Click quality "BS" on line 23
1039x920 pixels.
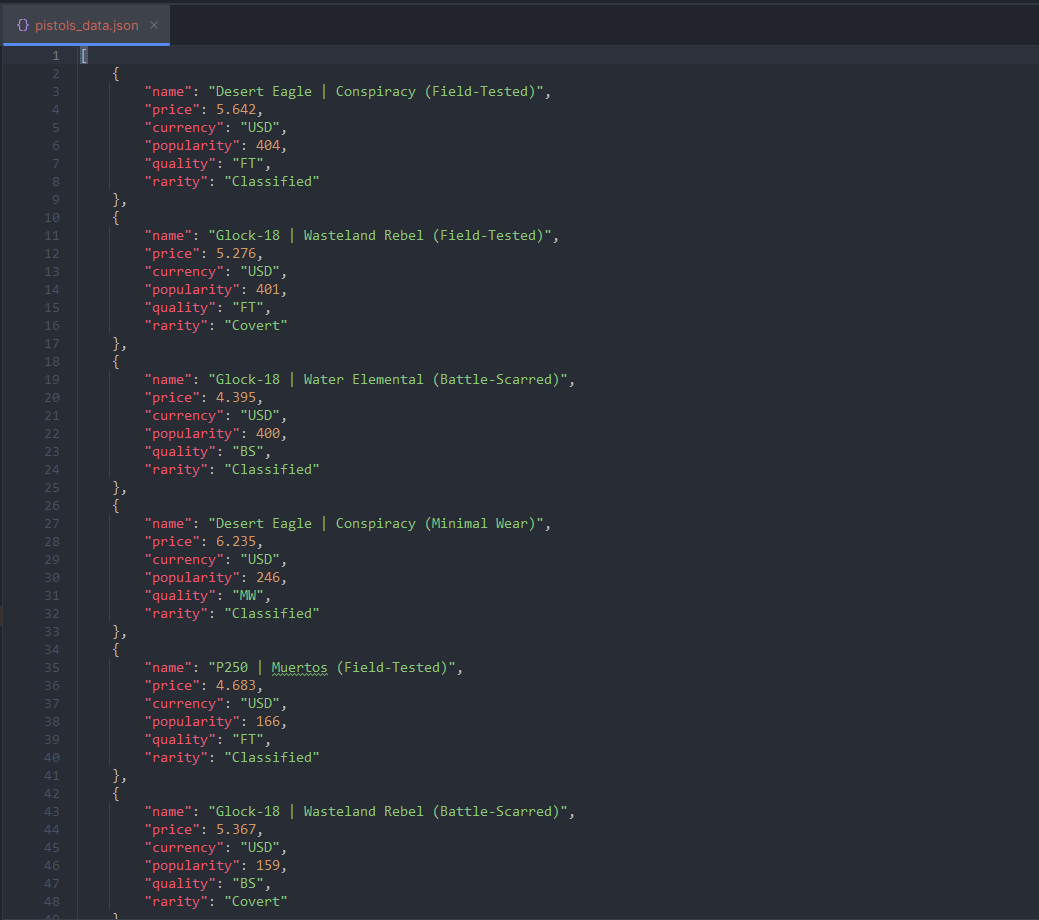[248, 451]
